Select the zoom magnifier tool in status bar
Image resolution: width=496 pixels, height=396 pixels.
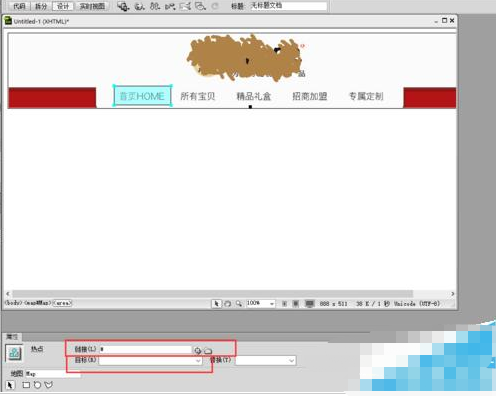(239, 304)
